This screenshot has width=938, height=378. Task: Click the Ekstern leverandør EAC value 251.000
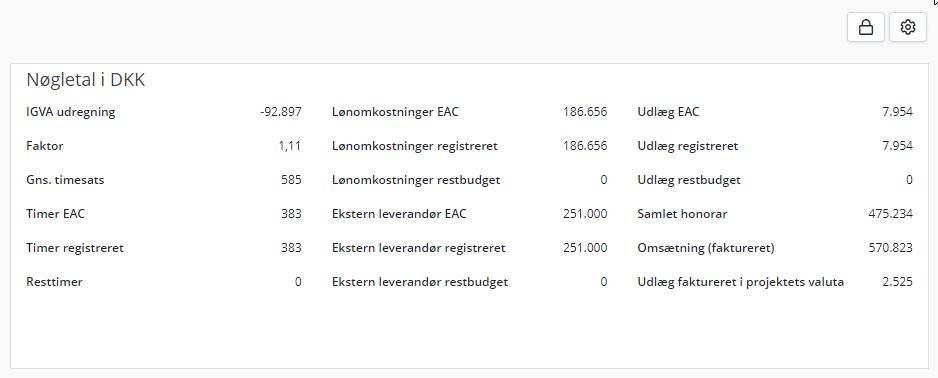coord(585,214)
